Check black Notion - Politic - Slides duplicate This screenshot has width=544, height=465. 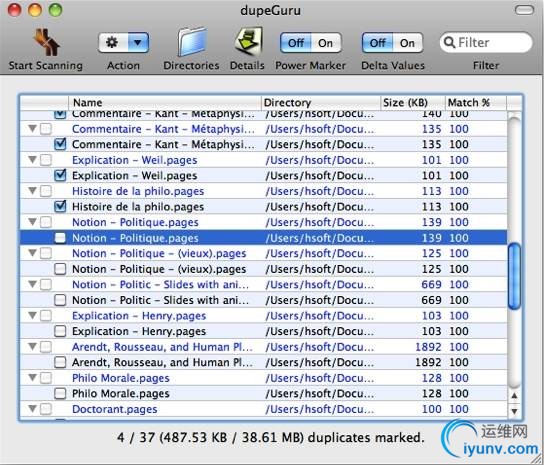pyautogui.click(x=60, y=300)
